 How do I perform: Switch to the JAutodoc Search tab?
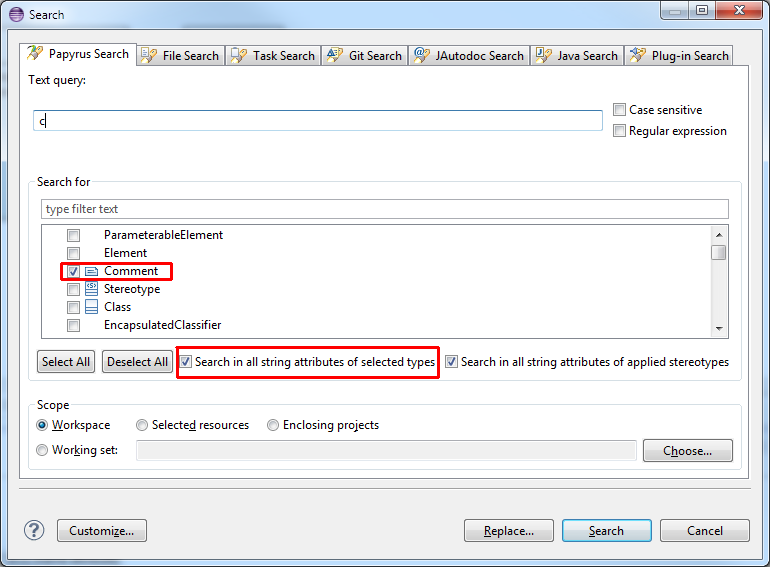tap(469, 56)
